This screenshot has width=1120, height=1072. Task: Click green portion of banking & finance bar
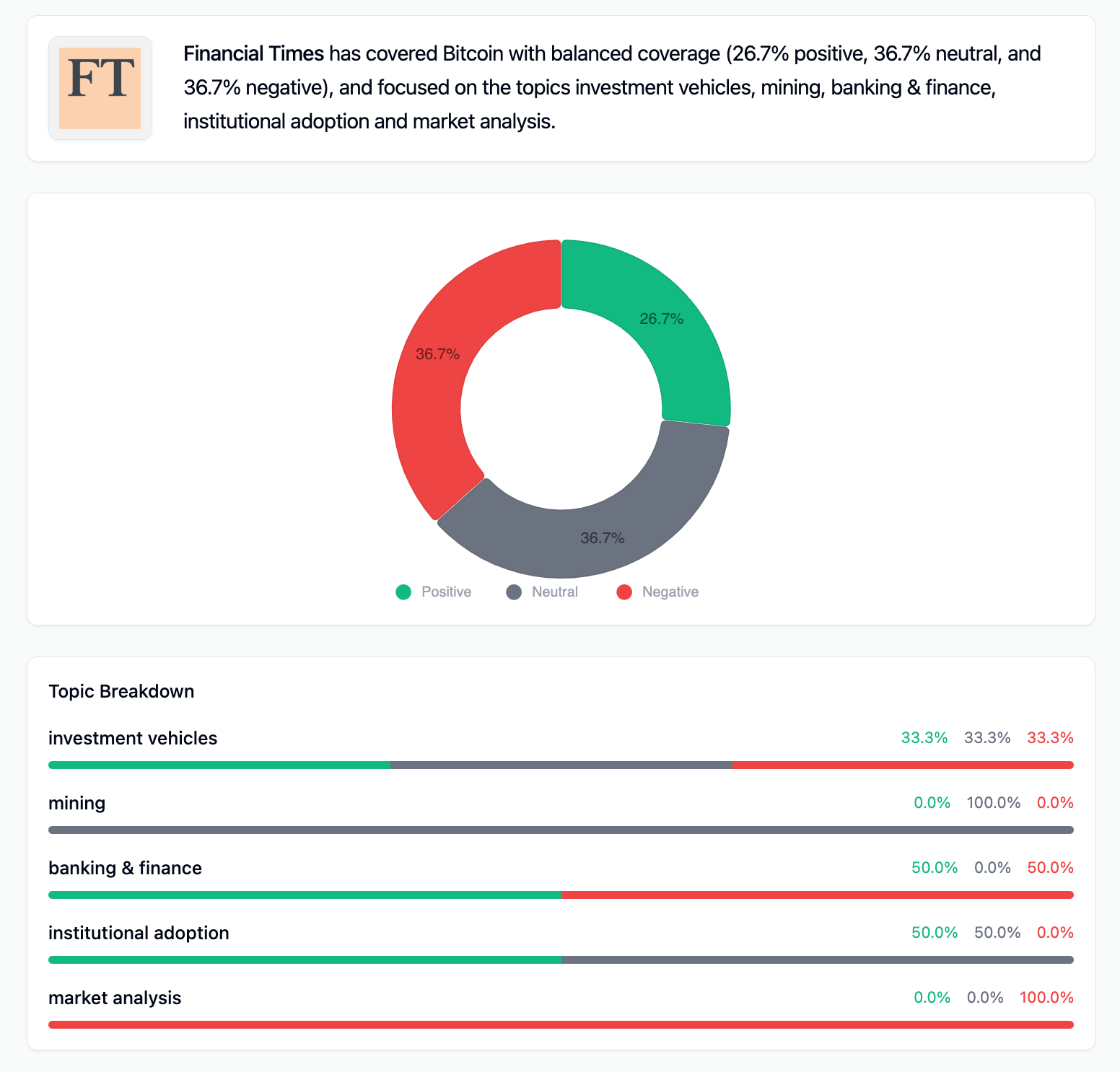303,895
